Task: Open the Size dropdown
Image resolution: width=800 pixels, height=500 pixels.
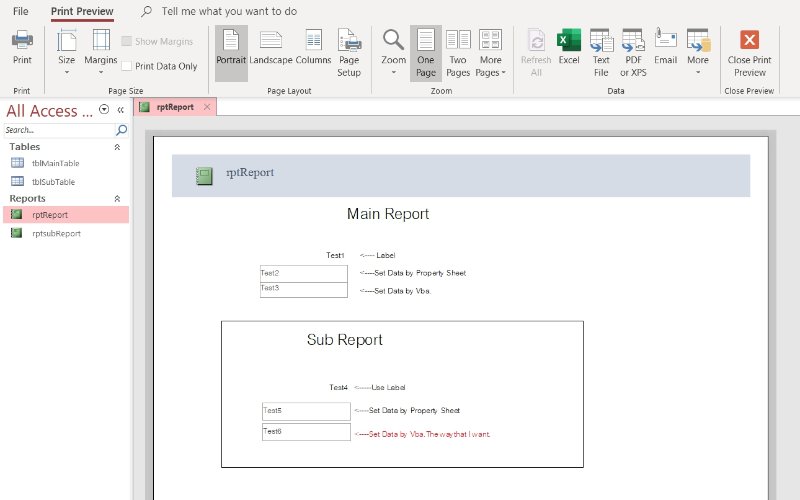Action: pos(66,52)
